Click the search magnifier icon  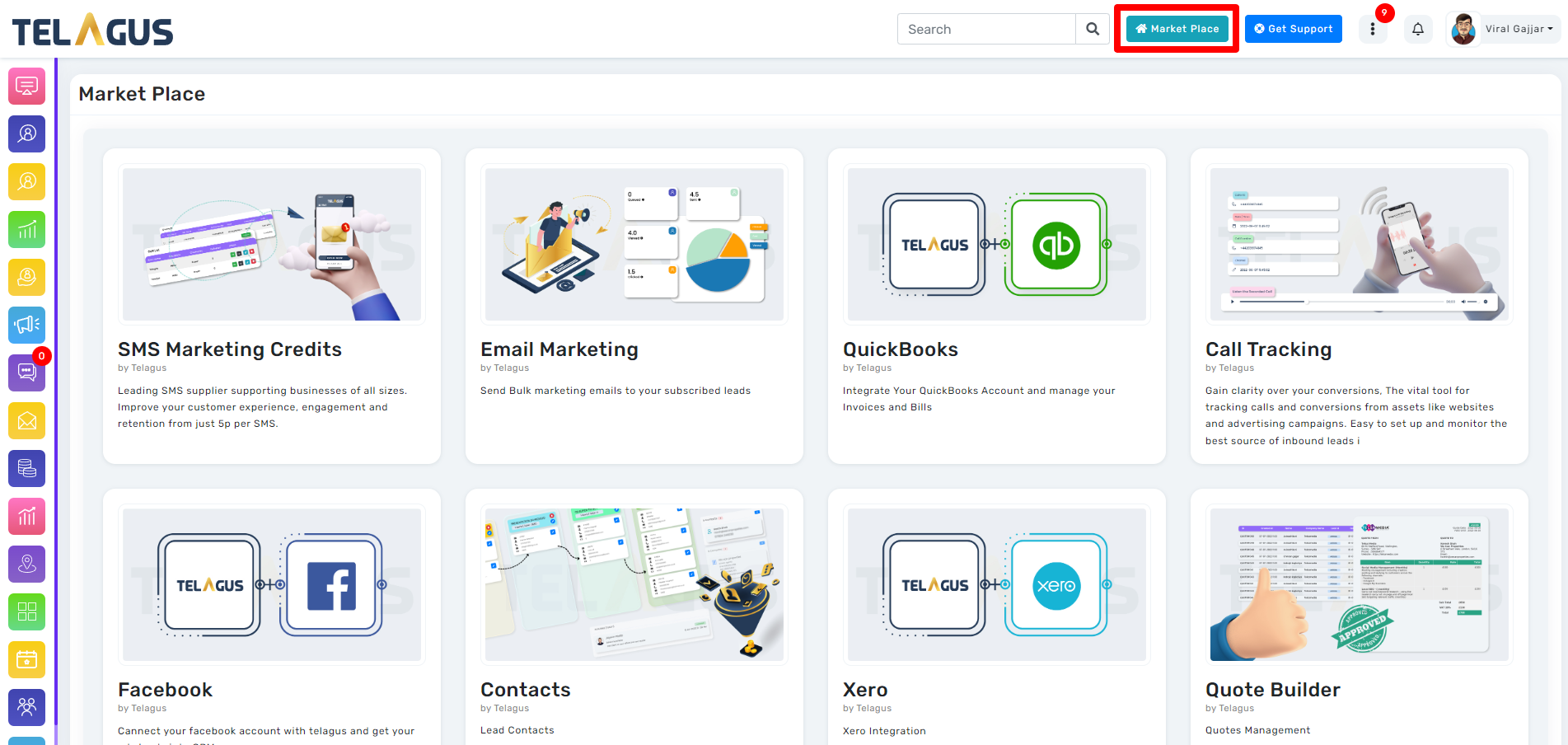pos(1093,29)
